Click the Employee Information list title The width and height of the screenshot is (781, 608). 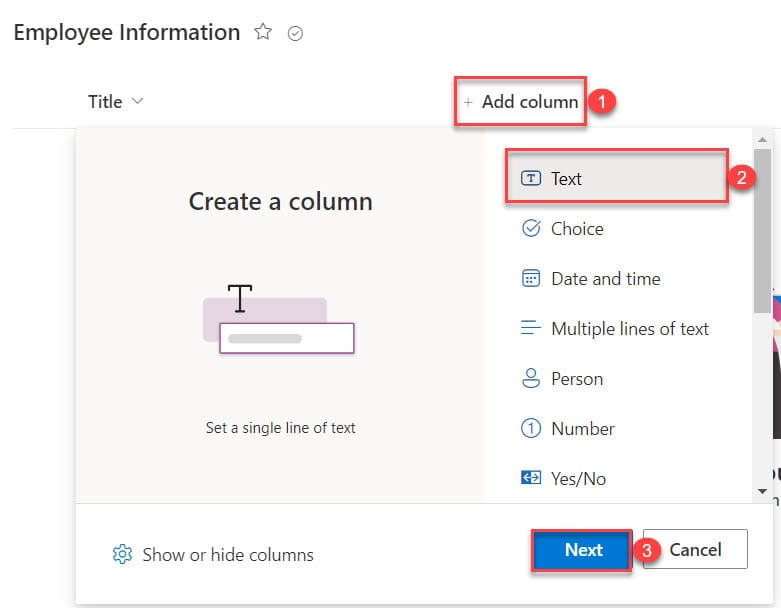[x=127, y=32]
